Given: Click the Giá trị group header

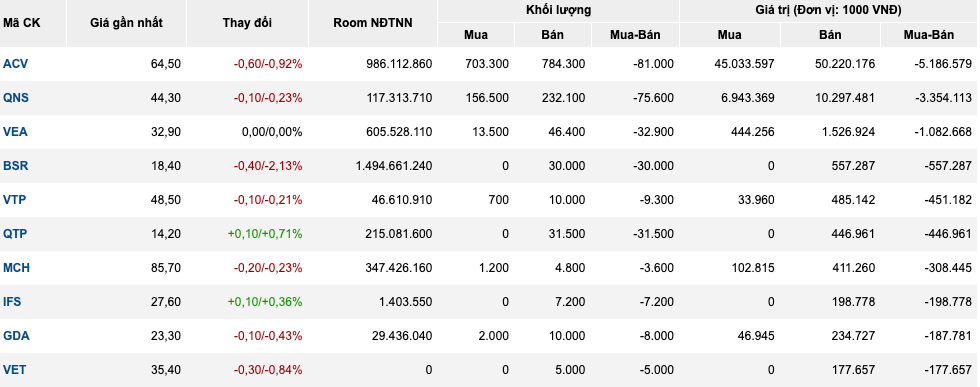Looking at the screenshot, I should [x=829, y=10].
